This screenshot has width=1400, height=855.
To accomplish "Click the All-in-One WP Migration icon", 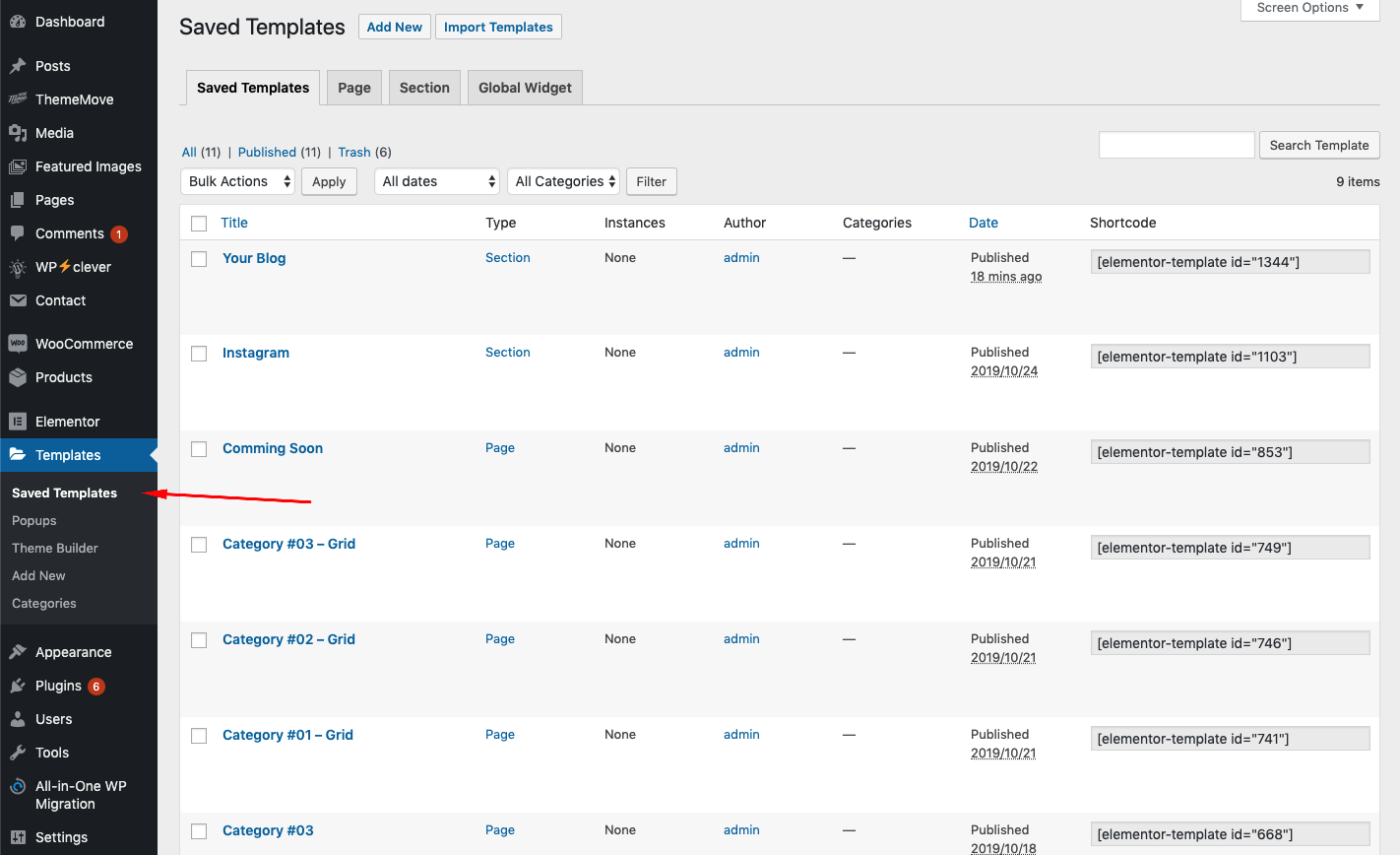I will pyautogui.click(x=18, y=786).
